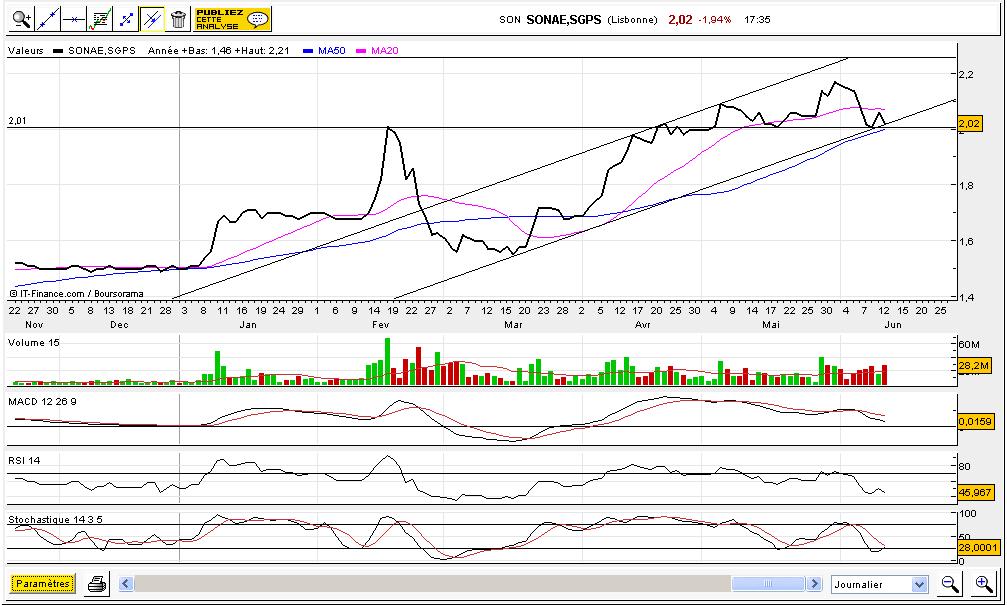Click the RSI 14 label

(24, 460)
